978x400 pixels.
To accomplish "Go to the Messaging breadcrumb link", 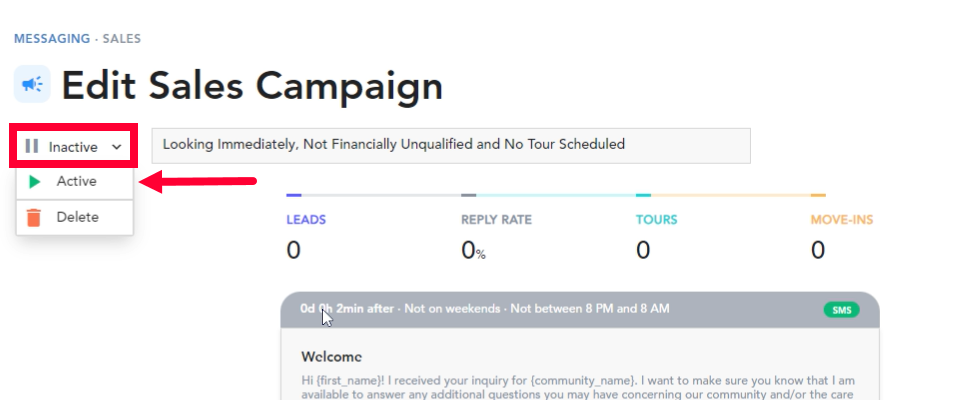I will [x=52, y=39].
